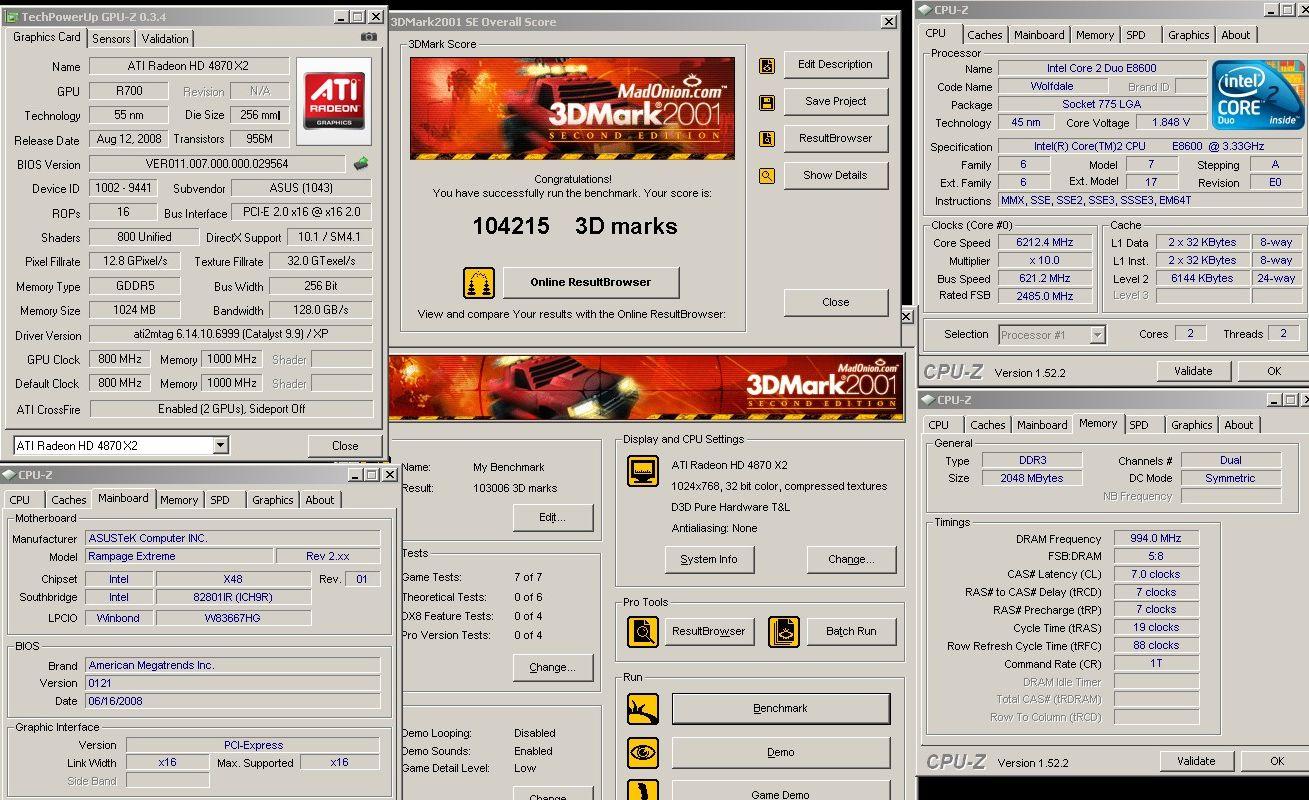The width and height of the screenshot is (1309, 800).
Task: Open Mainboard tab in top-right CPU-Z window
Action: click(x=1039, y=35)
